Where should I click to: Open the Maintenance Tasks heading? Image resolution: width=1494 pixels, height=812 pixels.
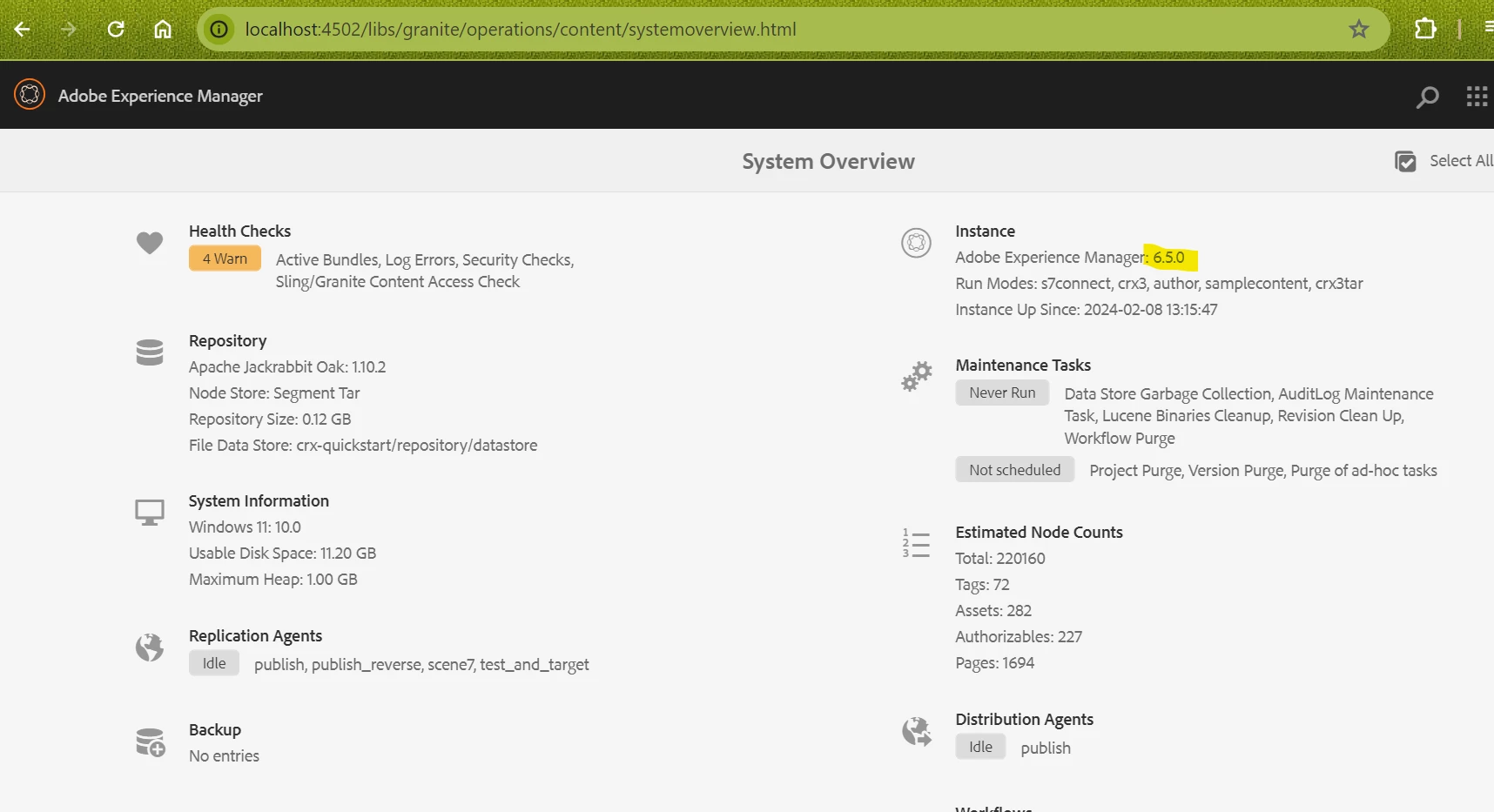click(x=1023, y=366)
